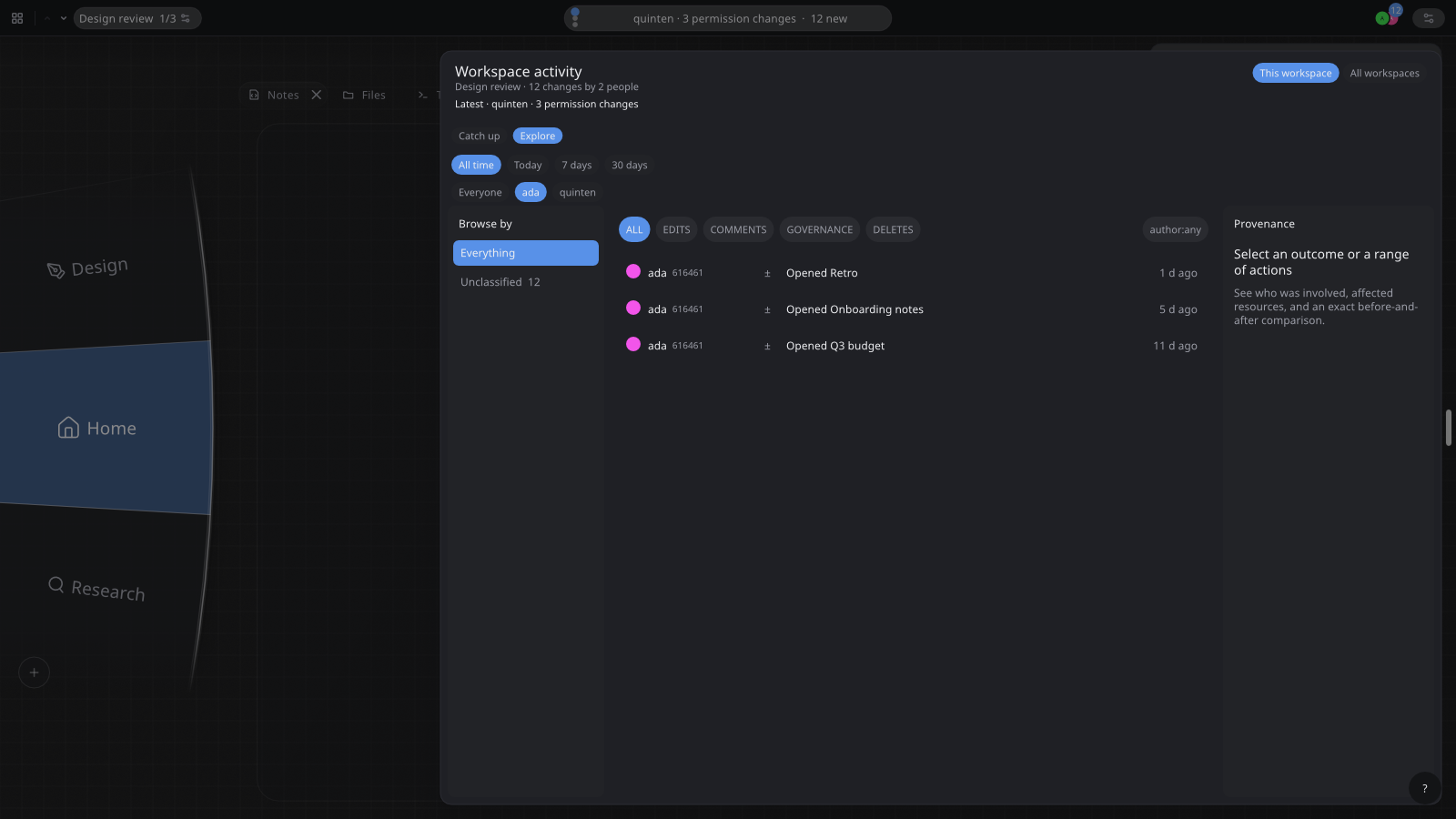The height and width of the screenshot is (819, 1456).
Task: Switch to Catch up mode
Action: pos(479,136)
